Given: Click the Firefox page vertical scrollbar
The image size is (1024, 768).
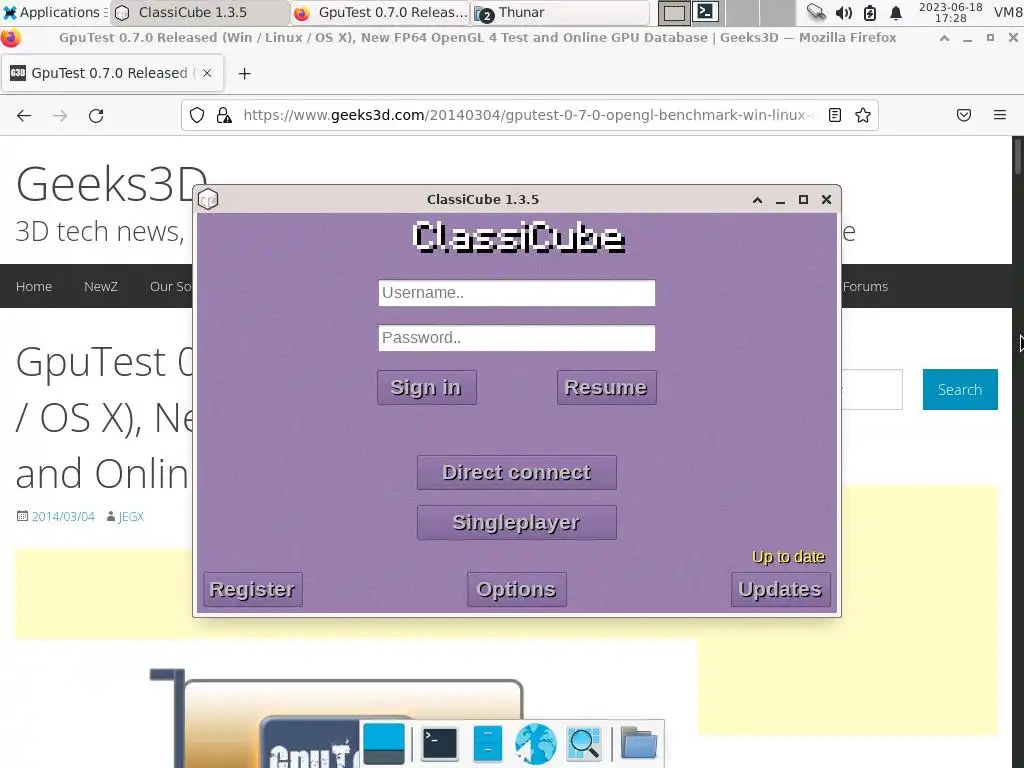Looking at the screenshot, I should (1017, 451).
